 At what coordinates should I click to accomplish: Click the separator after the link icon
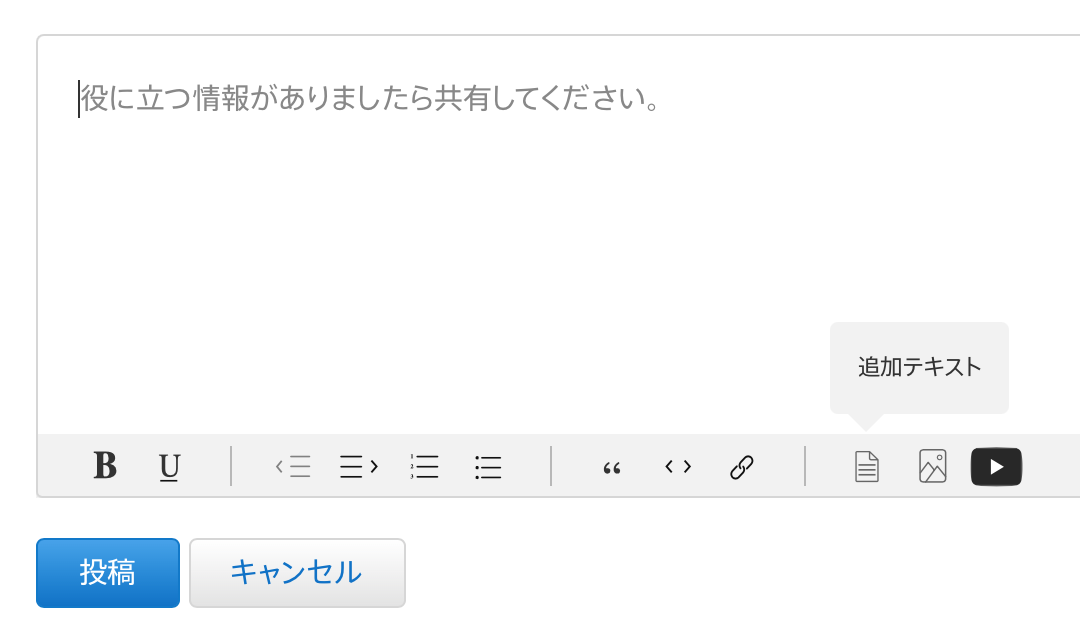tap(805, 466)
